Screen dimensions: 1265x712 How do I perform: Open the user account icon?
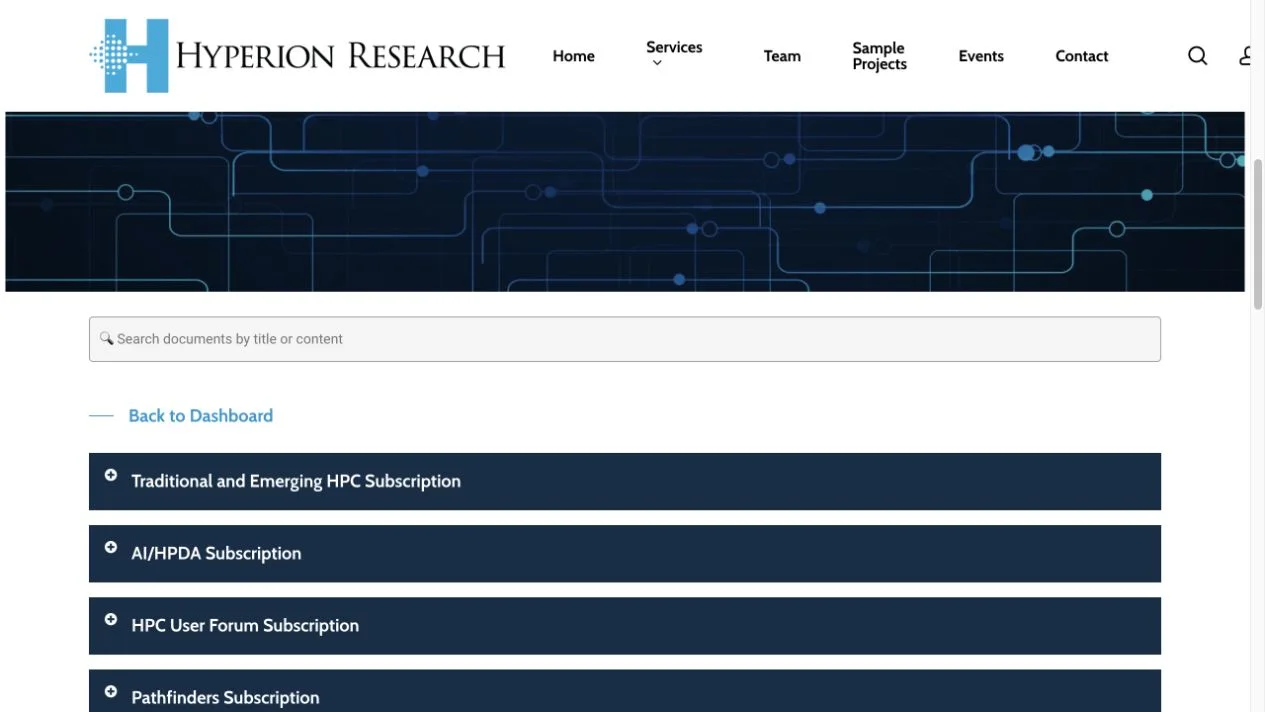tap(1245, 56)
